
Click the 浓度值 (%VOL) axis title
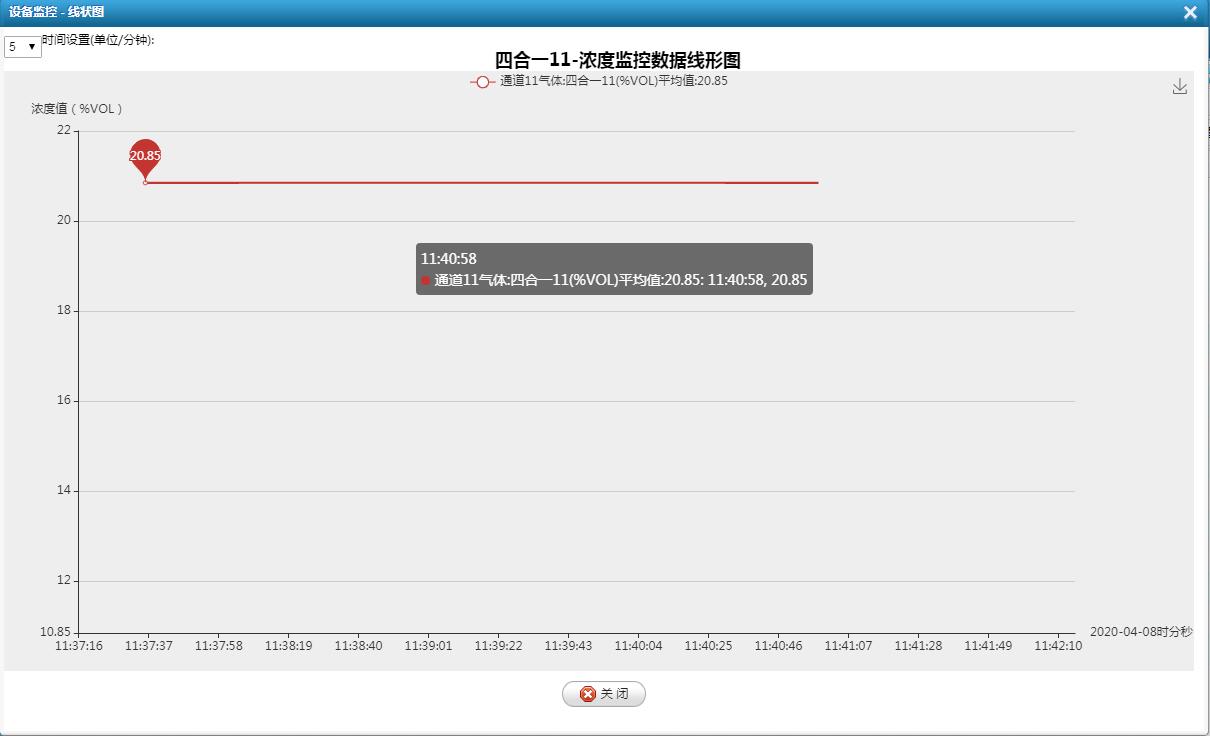point(77,109)
